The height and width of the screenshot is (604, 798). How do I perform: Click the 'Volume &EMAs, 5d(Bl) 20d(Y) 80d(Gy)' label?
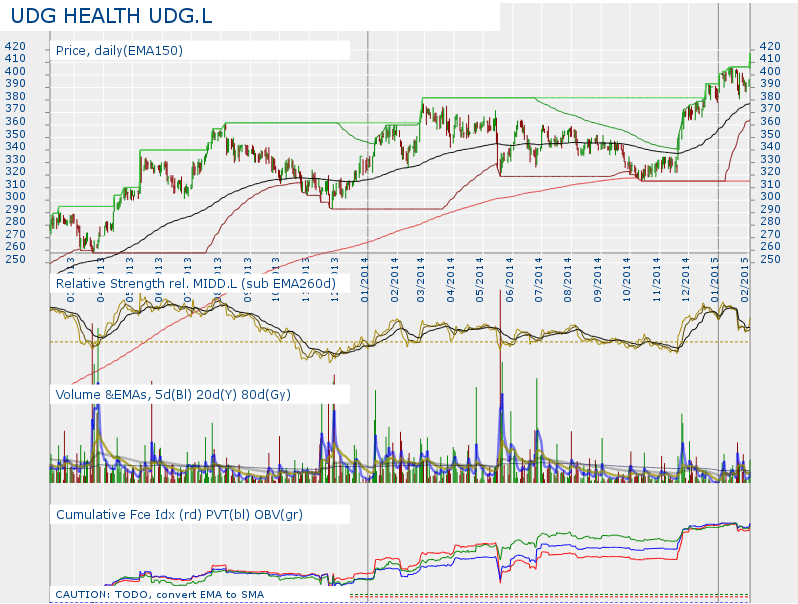click(x=173, y=394)
